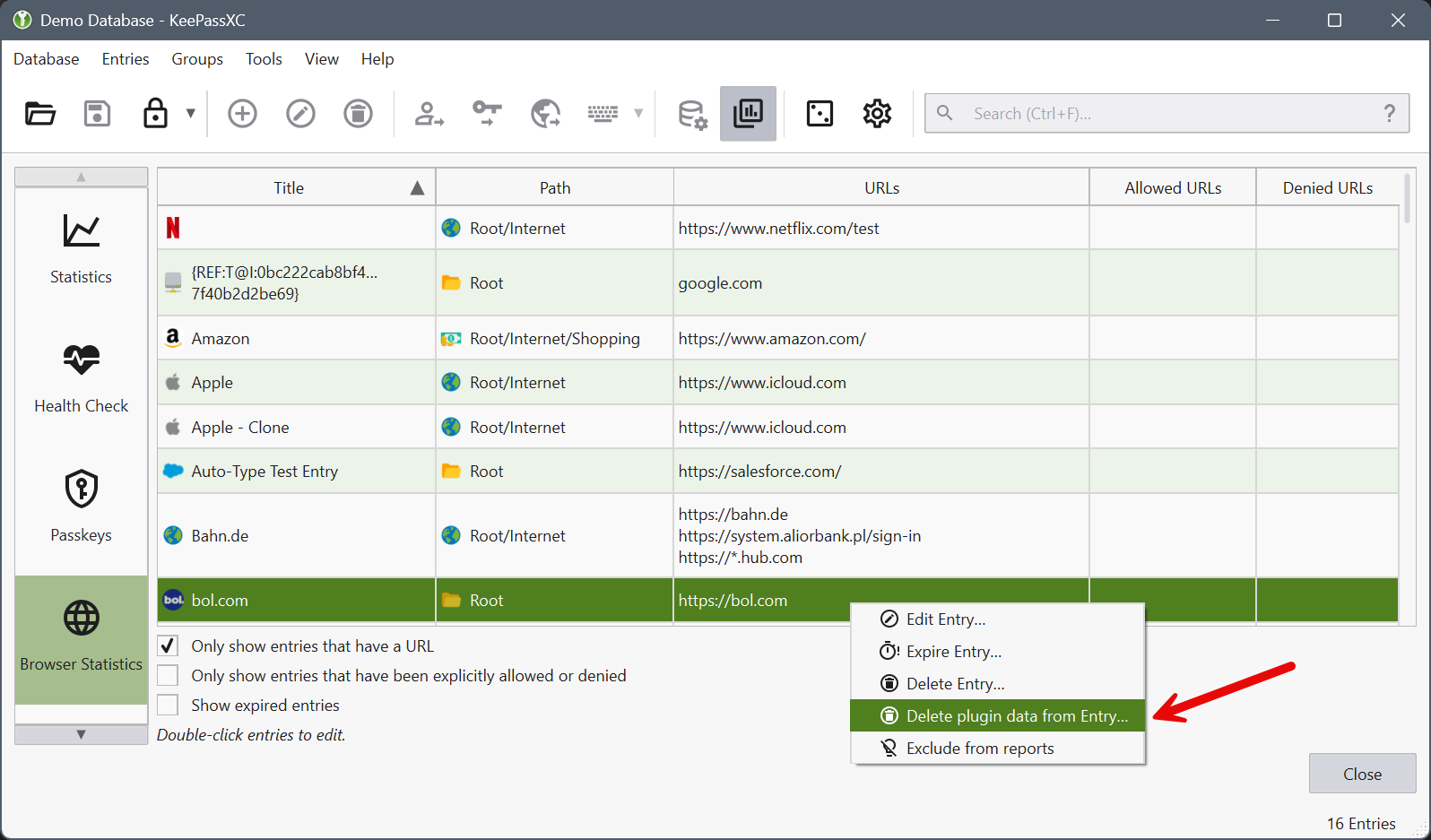This screenshot has width=1431, height=840.
Task: Click the Close button
Action: [1362, 774]
